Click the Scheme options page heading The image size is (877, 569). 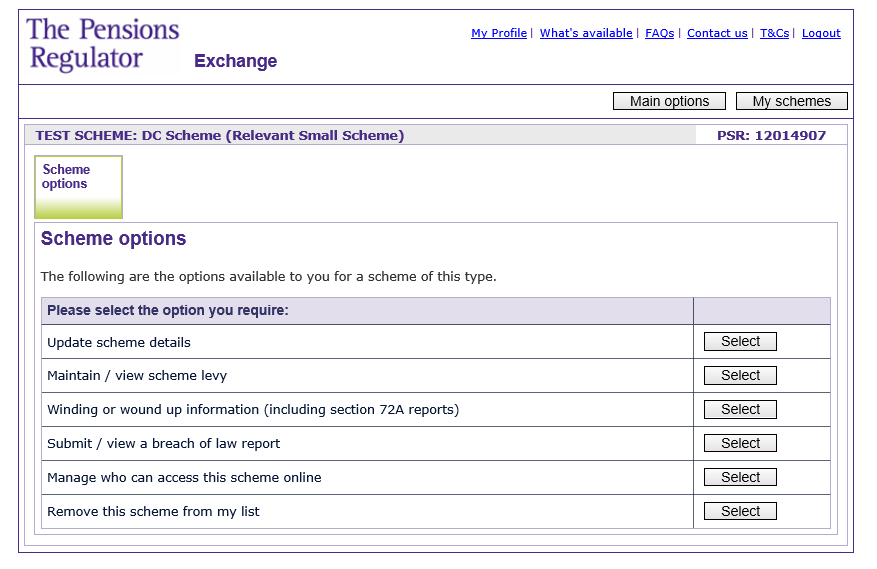pyautogui.click(x=113, y=239)
